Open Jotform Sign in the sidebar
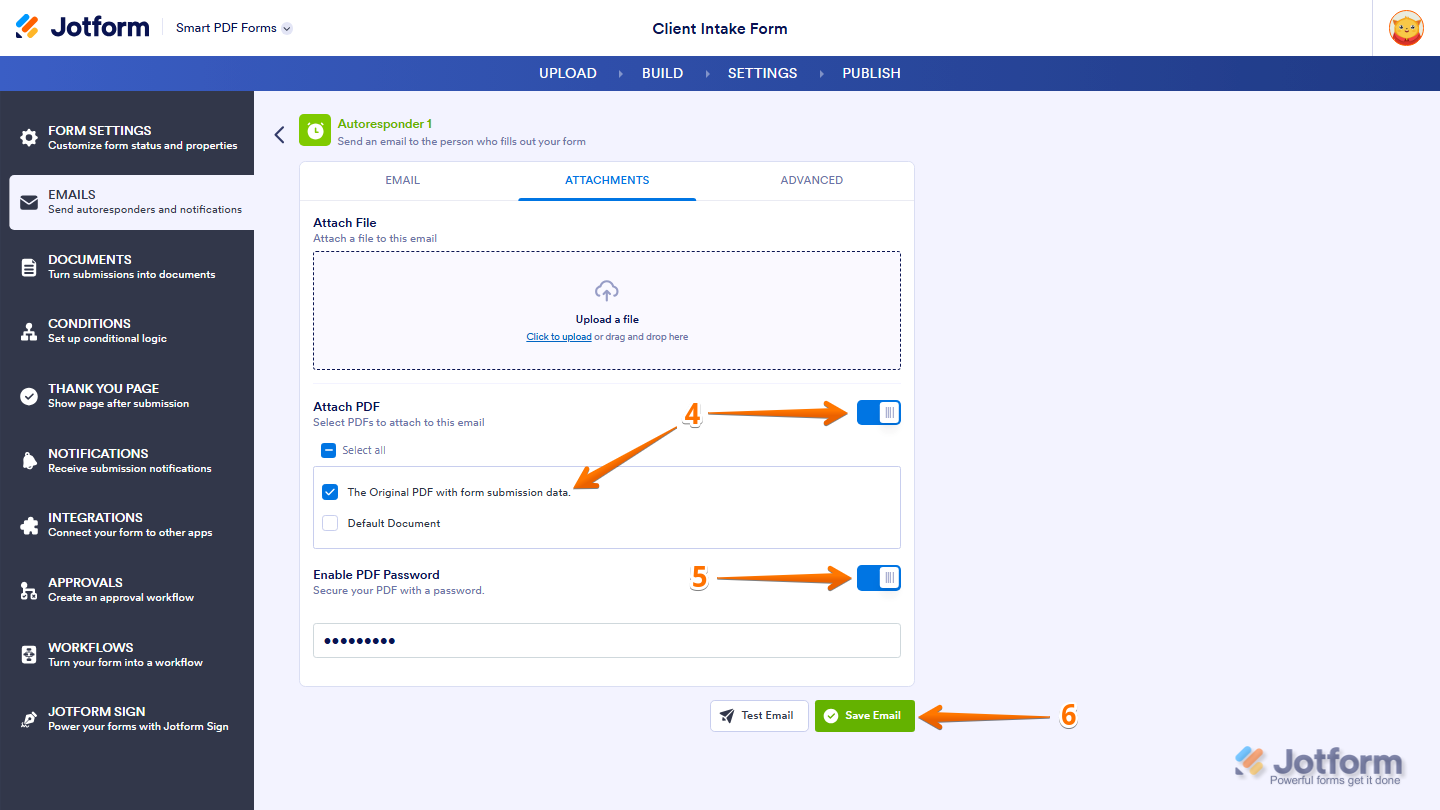The image size is (1440, 810). 127,719
